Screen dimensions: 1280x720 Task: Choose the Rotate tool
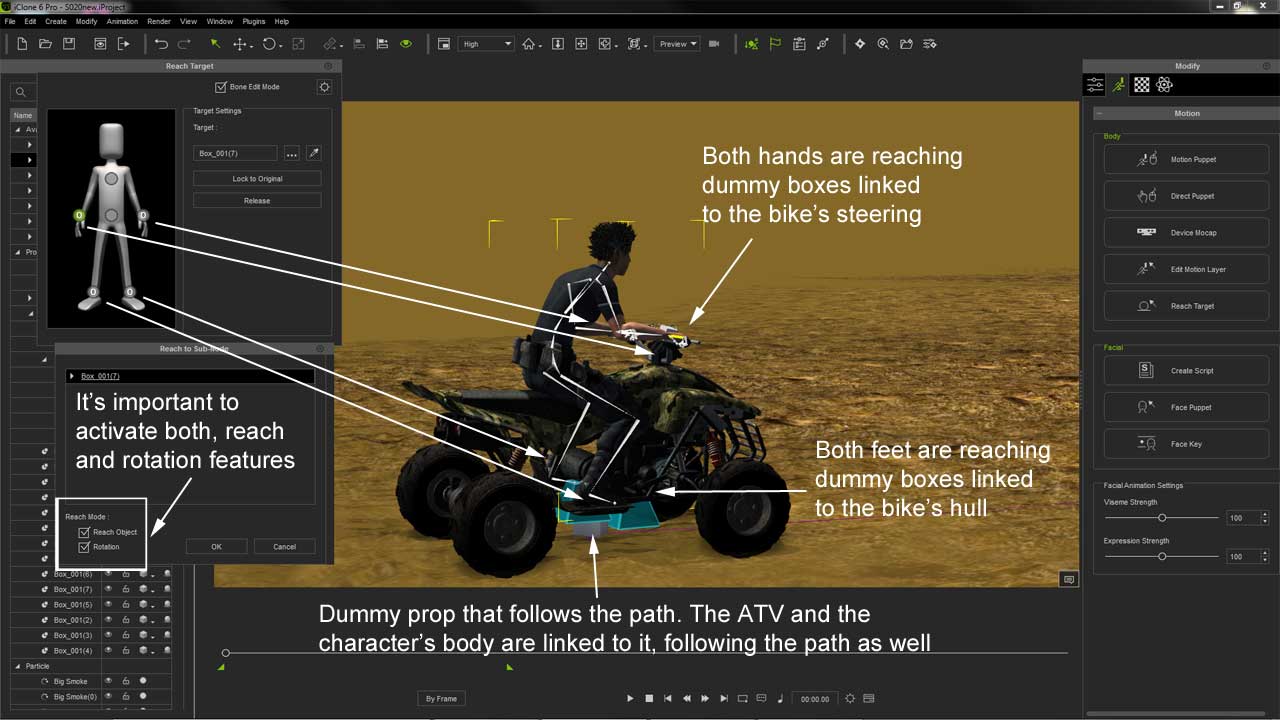(269, 44)
